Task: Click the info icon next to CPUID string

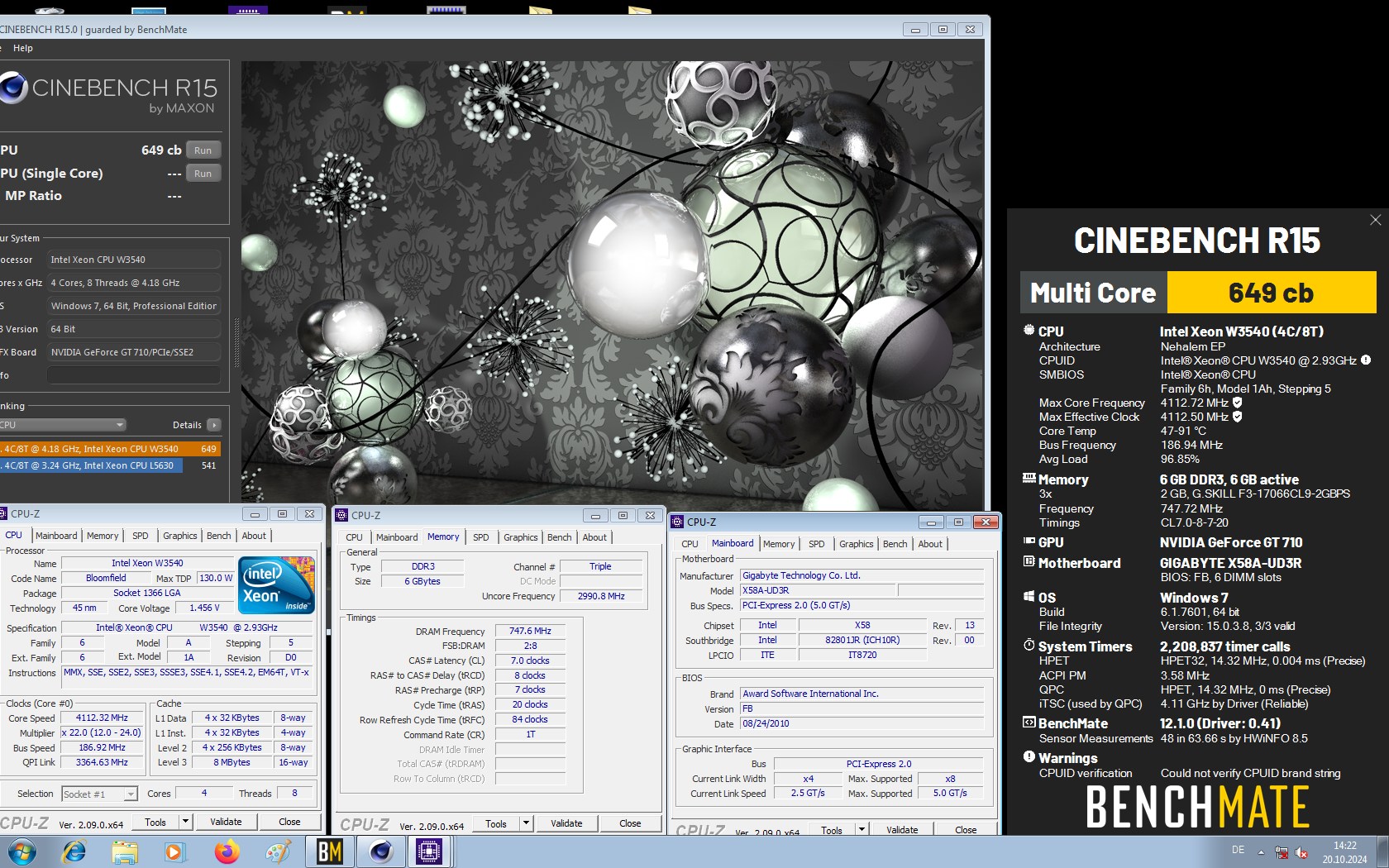Action: (1366, 360)
